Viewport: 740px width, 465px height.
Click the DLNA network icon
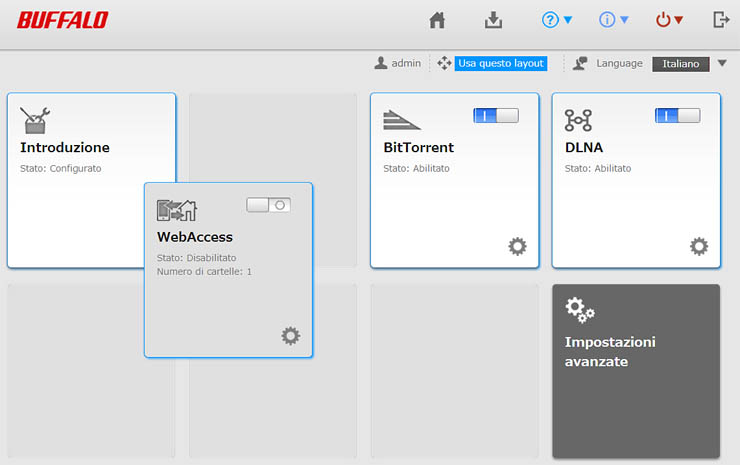(x=578, y=120)
